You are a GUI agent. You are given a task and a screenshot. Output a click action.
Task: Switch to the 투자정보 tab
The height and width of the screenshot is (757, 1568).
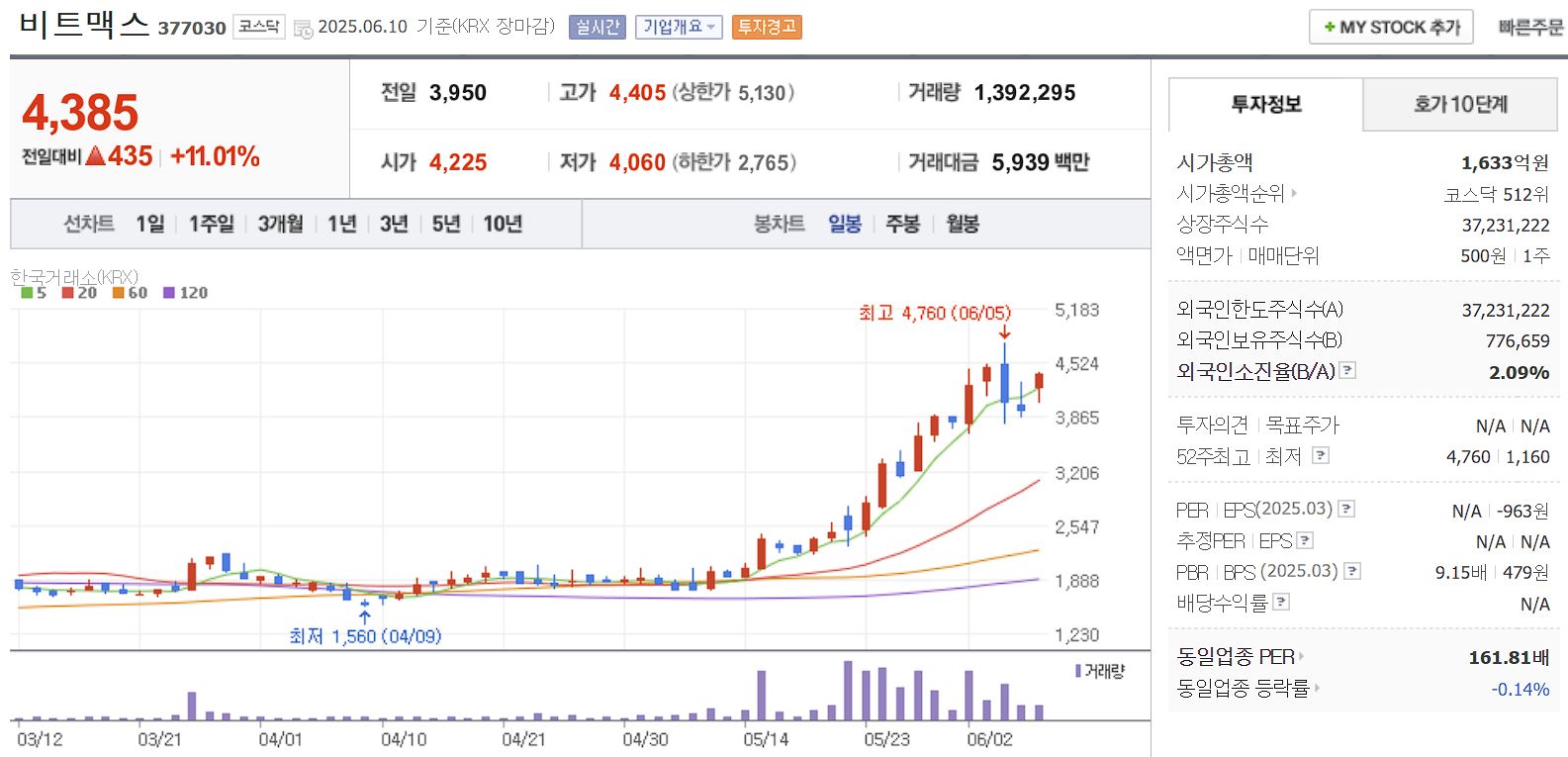tap(1266, 104)
